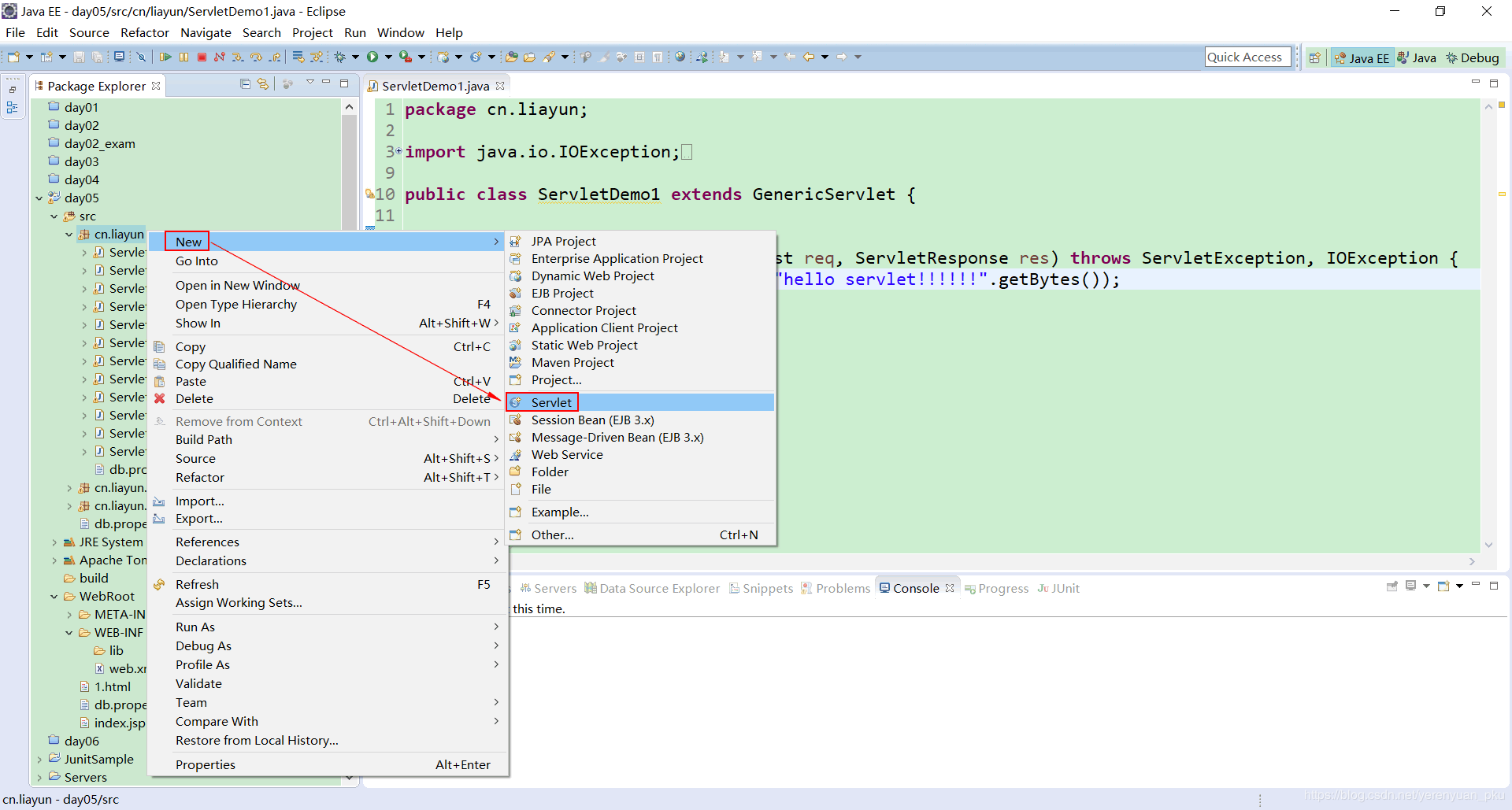Click the Open Type toolbar icon
Viewport: 1512px width, 810px height.
[x=511, y=57]
